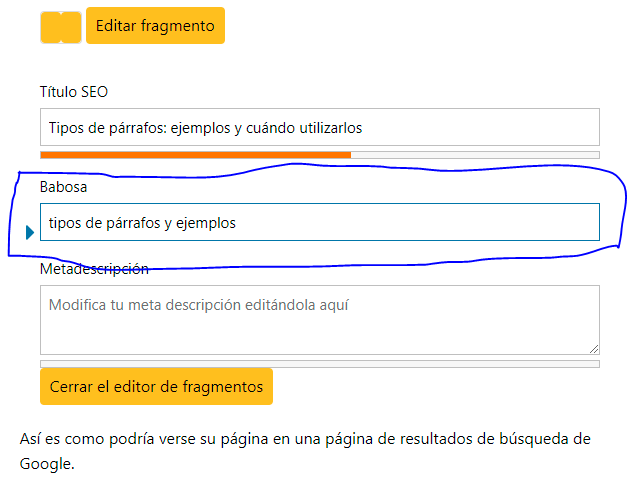The height and width of the screenshot is (496, 639).
Task: Edit the Babosa slug field
Action: coord(320,222)
